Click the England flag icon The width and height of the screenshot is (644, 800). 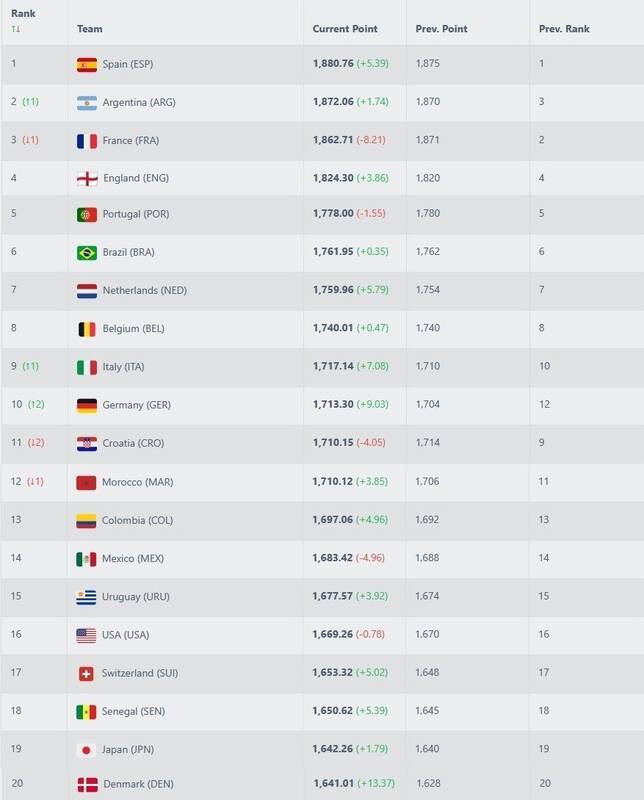coord(86,178)
